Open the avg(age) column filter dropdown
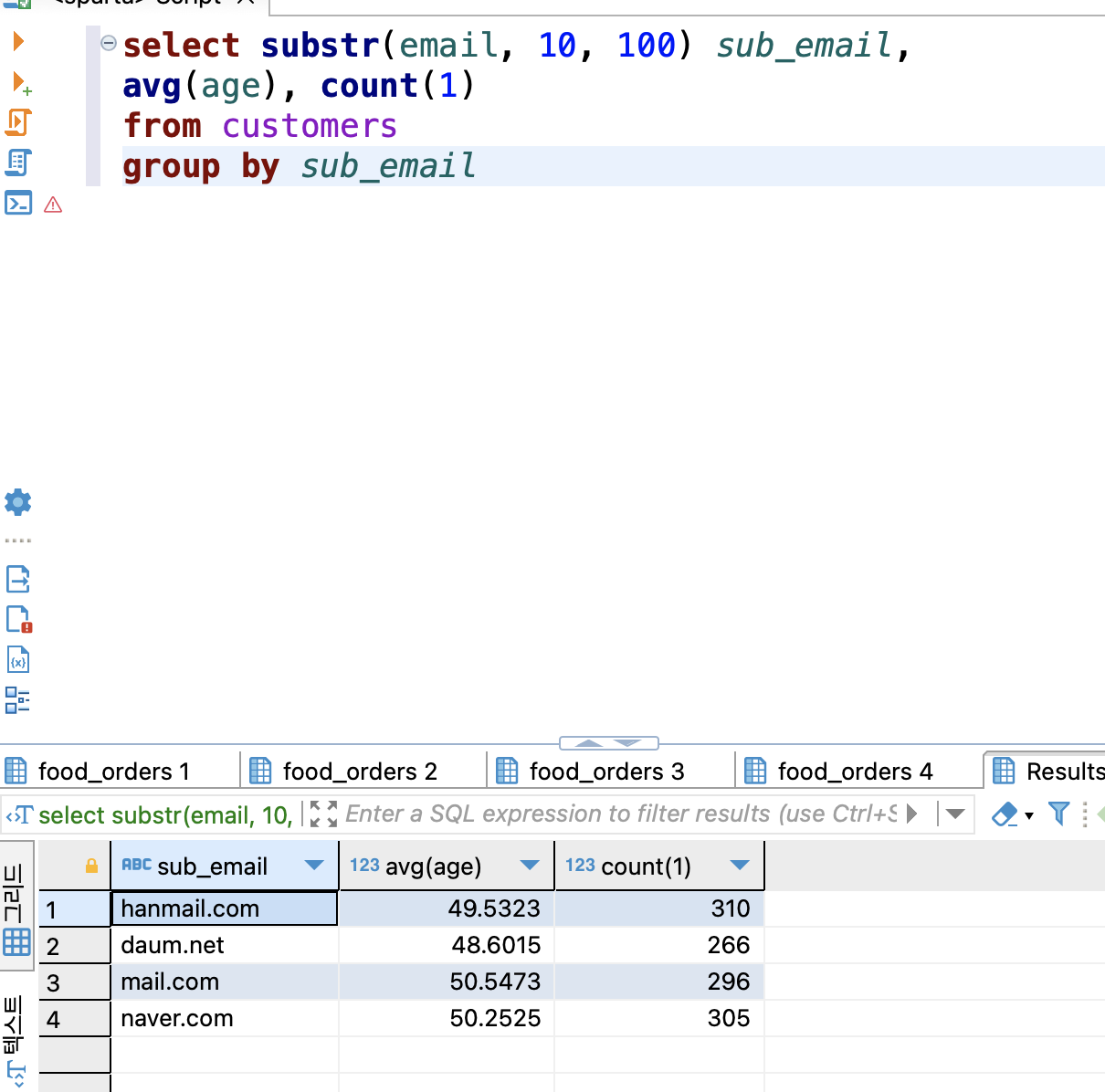Screen dimensions: 1105x1092 pyautogui.click(x=530, y=865)
